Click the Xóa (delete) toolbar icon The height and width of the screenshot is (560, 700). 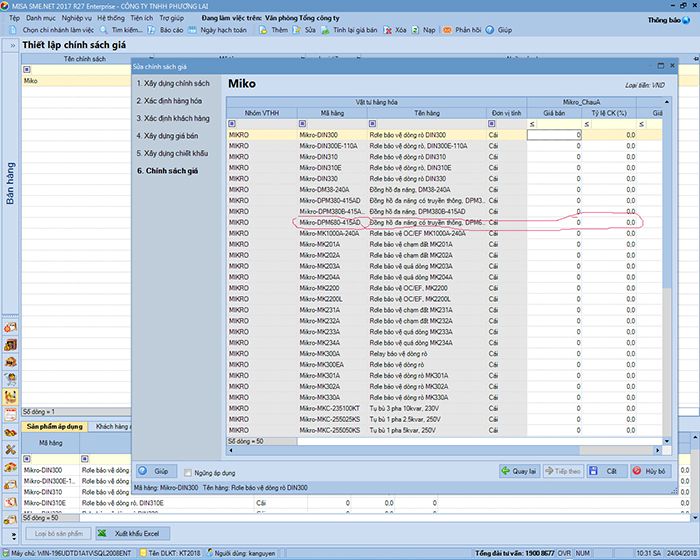[x=387, y=30]
